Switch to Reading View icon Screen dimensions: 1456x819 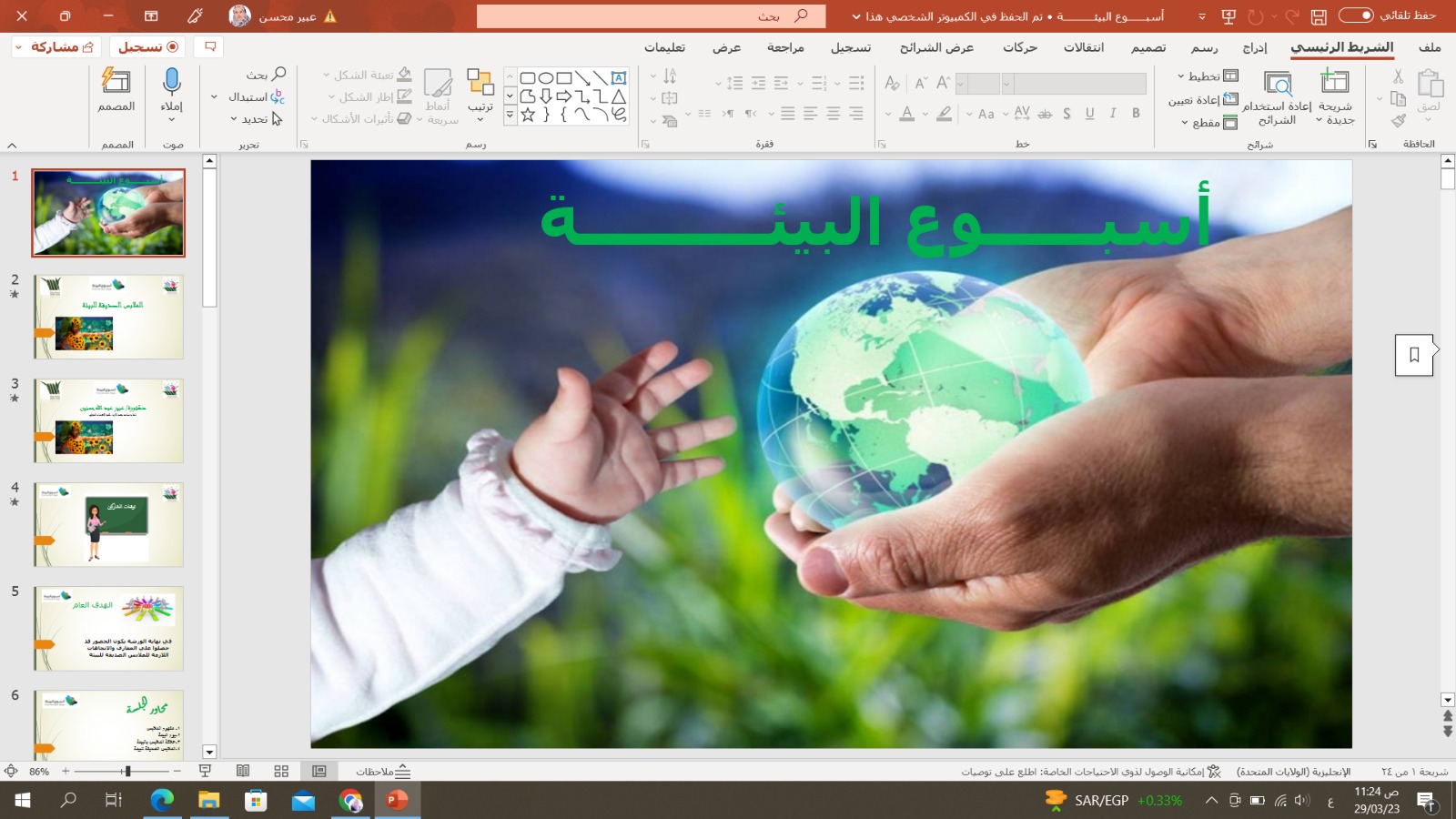243,771
